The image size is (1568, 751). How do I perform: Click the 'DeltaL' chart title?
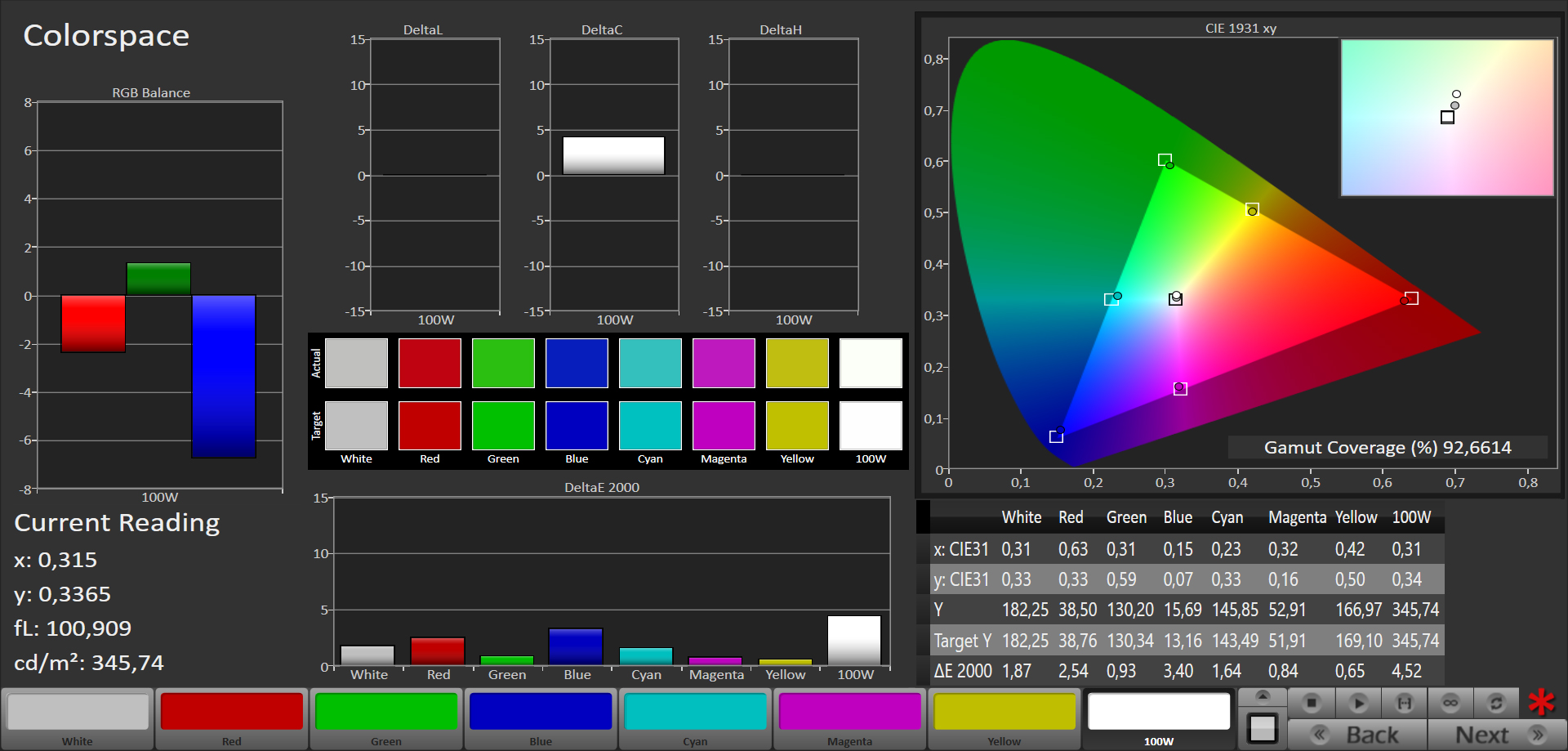coord(422,29)
